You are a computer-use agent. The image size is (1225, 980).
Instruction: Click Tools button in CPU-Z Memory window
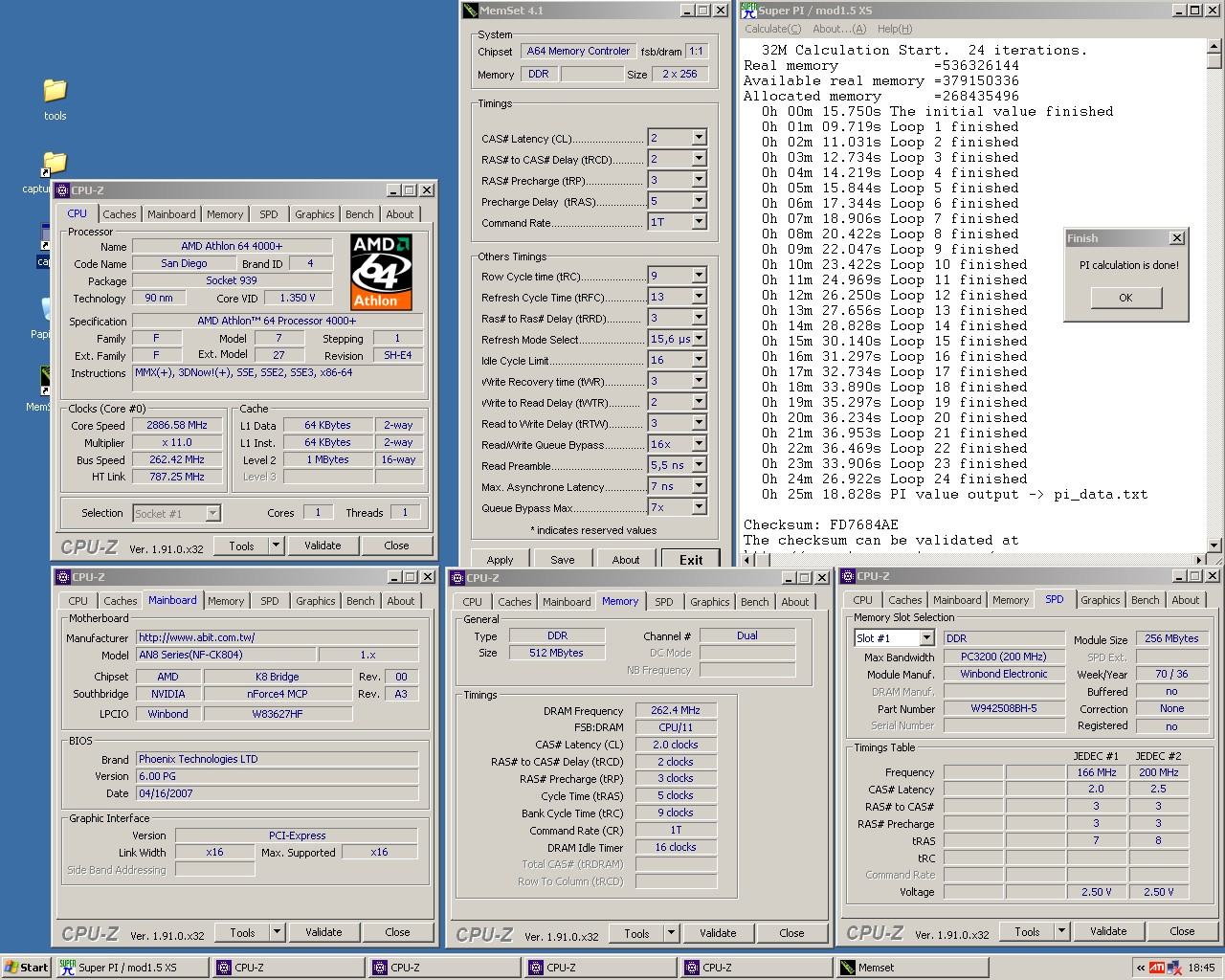[636, 933]
